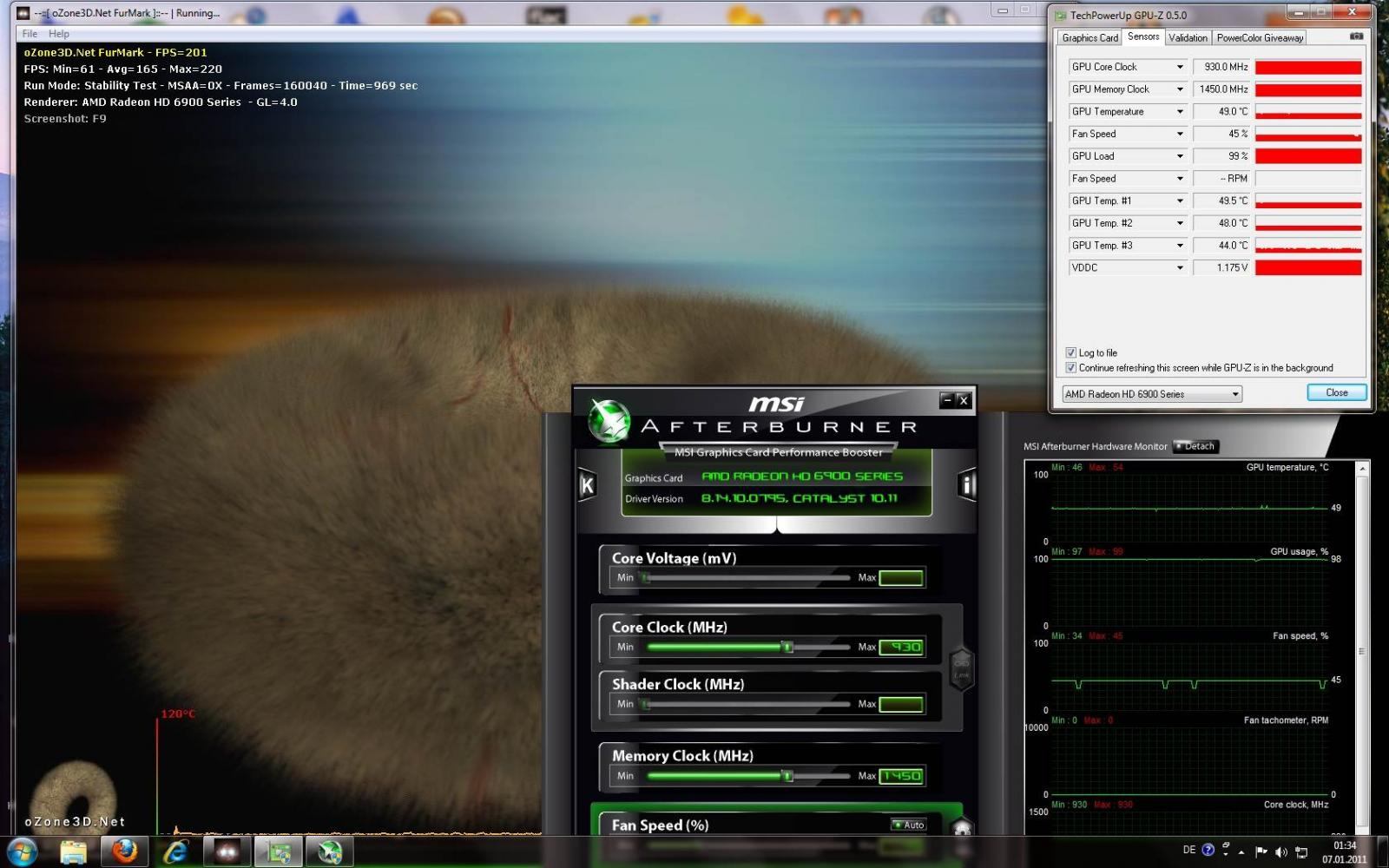Toggle Continue refreshing in background checkbox
This screenshot has width=1389, height=868.
(x=1070, y=367)
